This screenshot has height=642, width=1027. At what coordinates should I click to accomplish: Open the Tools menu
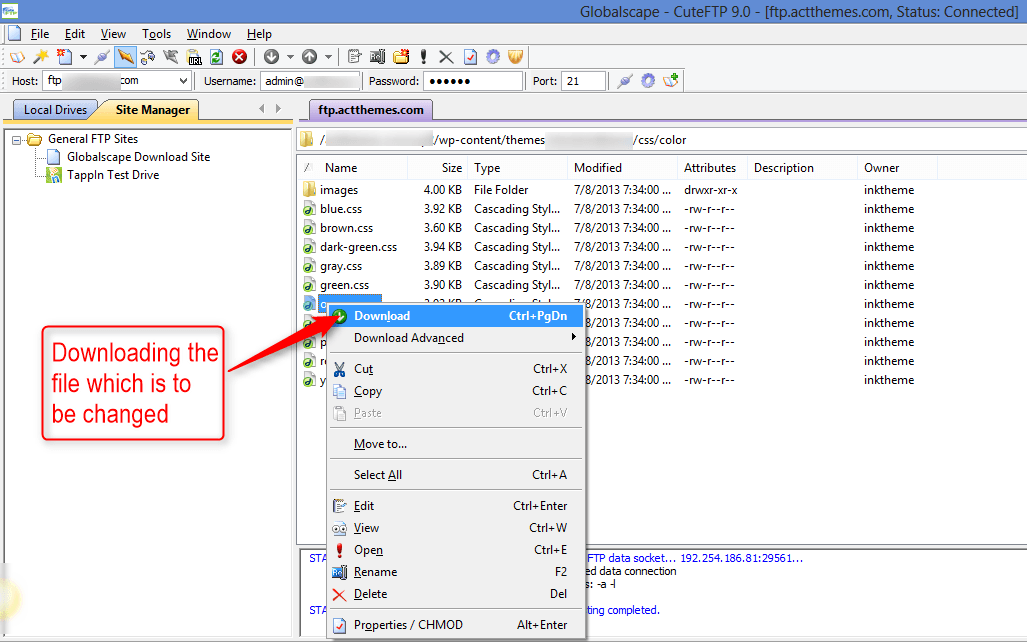157,34
